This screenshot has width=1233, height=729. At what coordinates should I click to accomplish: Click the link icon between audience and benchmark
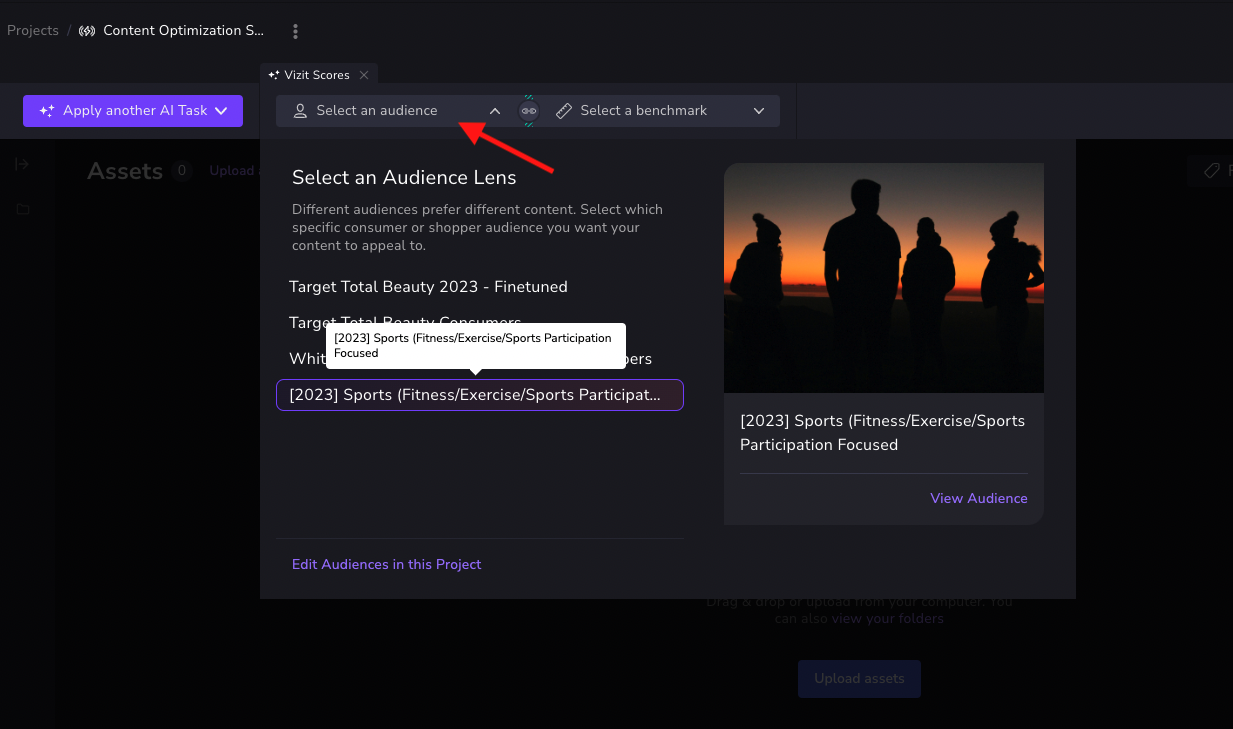[x=529, y=111]
